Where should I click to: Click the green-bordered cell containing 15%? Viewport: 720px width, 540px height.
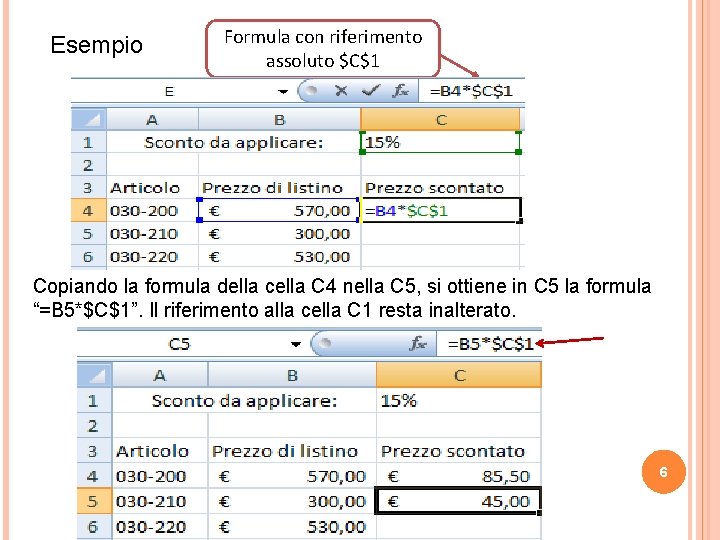tap(440, 142)
